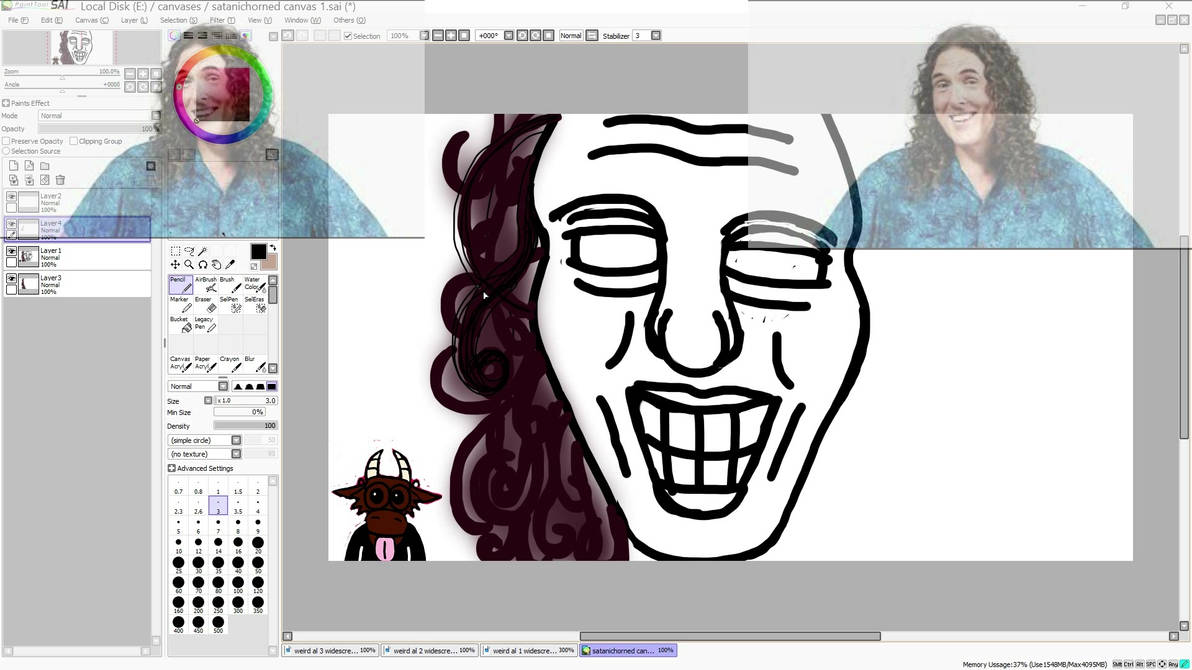Select the AirBrush tool
The image size is (1192, 670).
(207, 284)
